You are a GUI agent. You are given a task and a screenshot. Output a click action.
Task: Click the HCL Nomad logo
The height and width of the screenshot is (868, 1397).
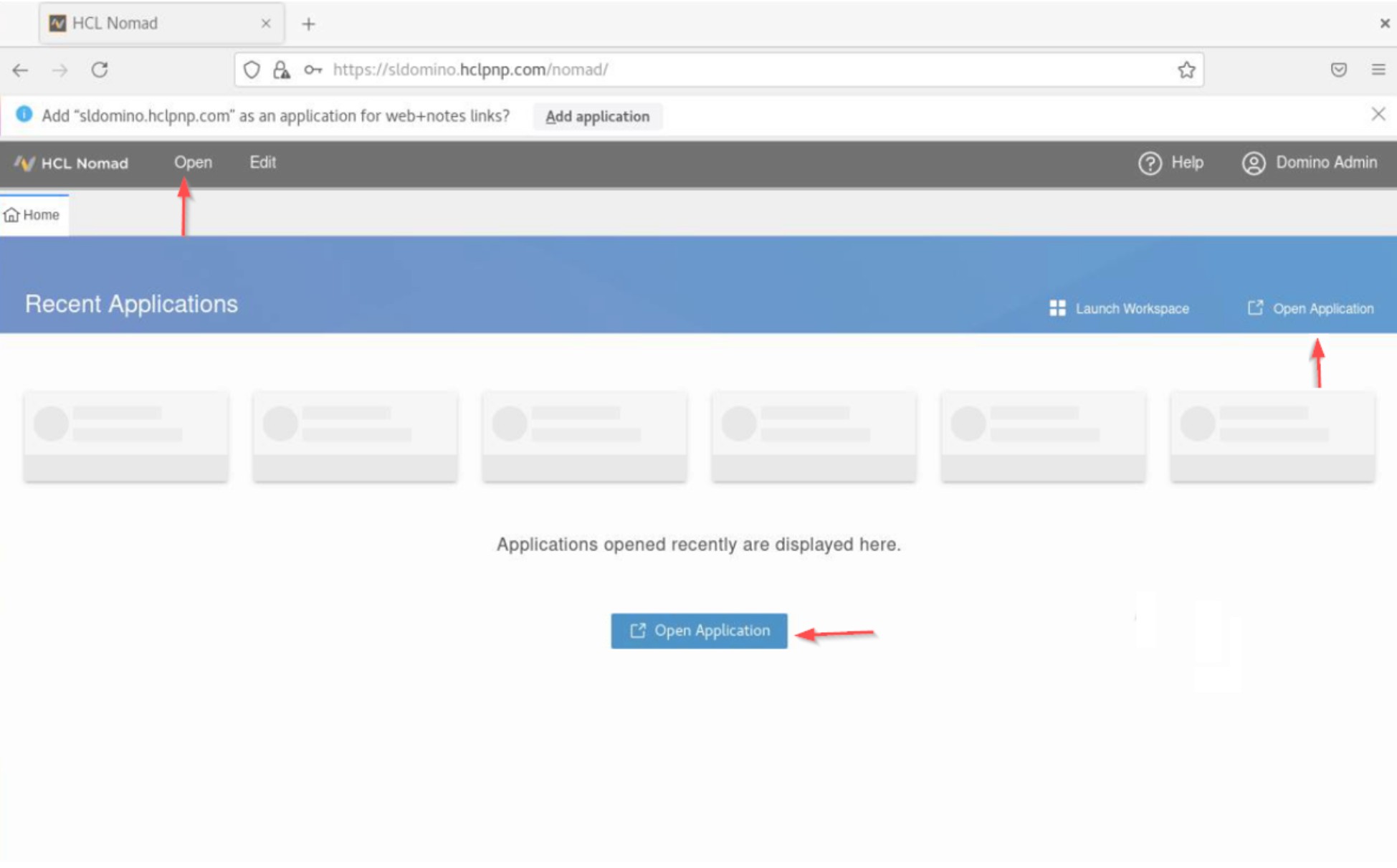(71, 163)
